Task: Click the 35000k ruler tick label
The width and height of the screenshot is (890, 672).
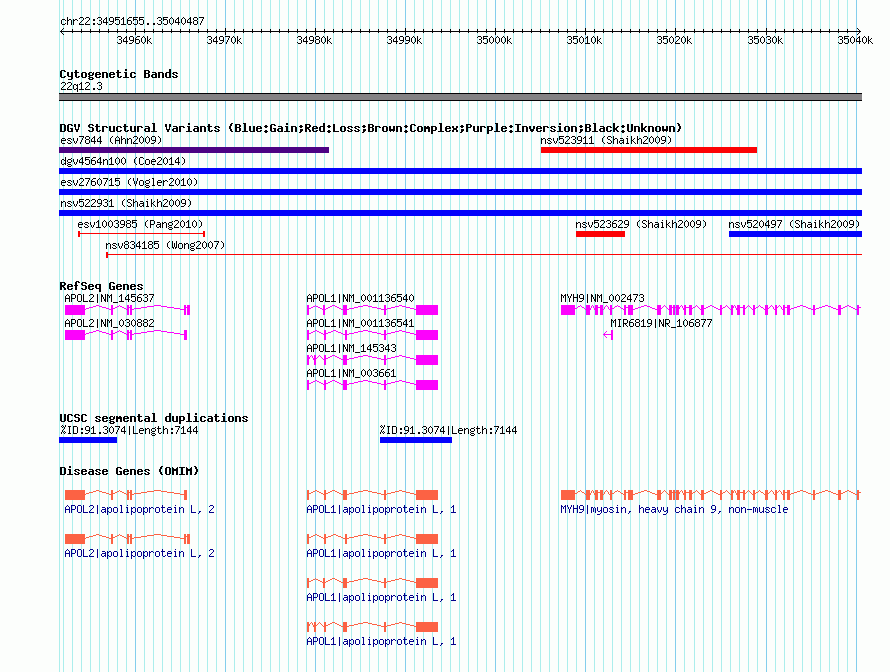Action: (494, 40)
